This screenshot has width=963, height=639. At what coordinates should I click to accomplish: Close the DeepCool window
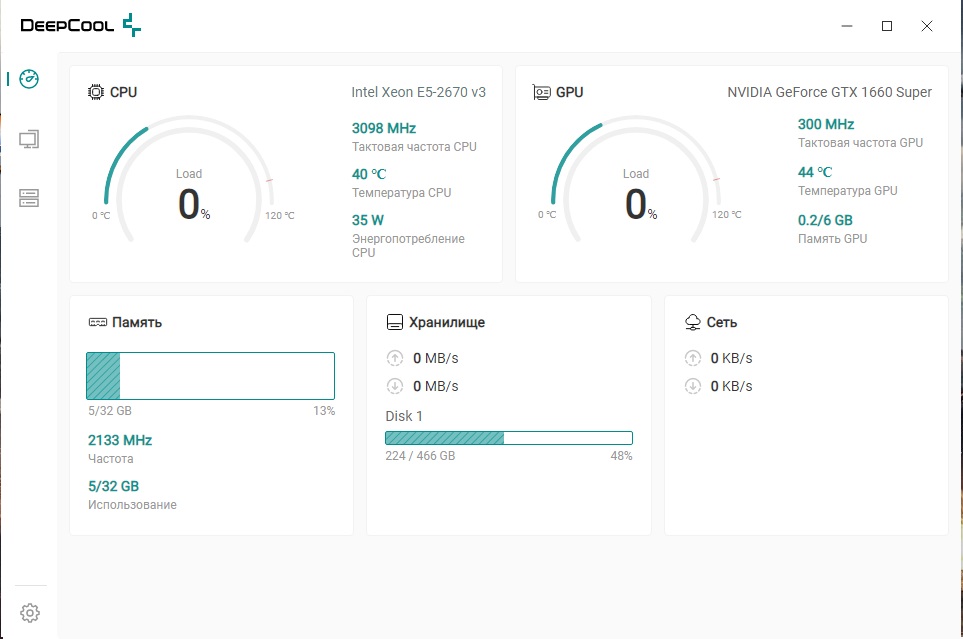pos(927,26)
